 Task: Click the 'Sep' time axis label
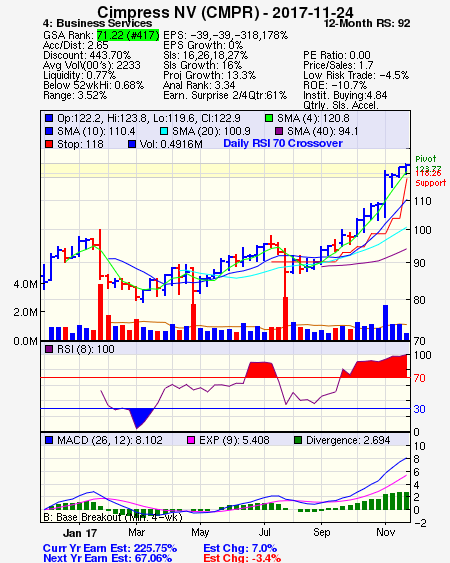321,532
